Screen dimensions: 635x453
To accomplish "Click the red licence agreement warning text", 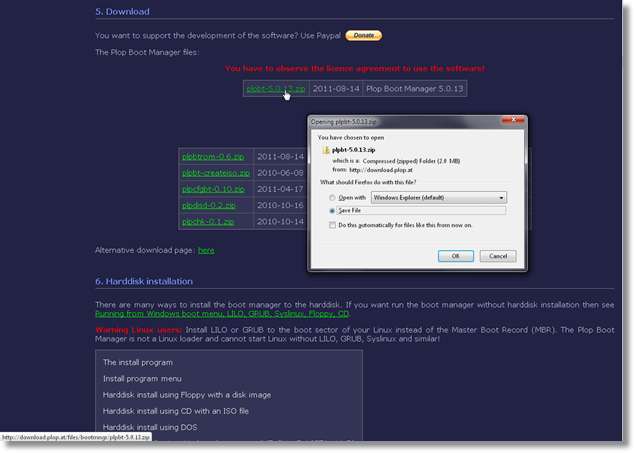I will tap(355, 68).
